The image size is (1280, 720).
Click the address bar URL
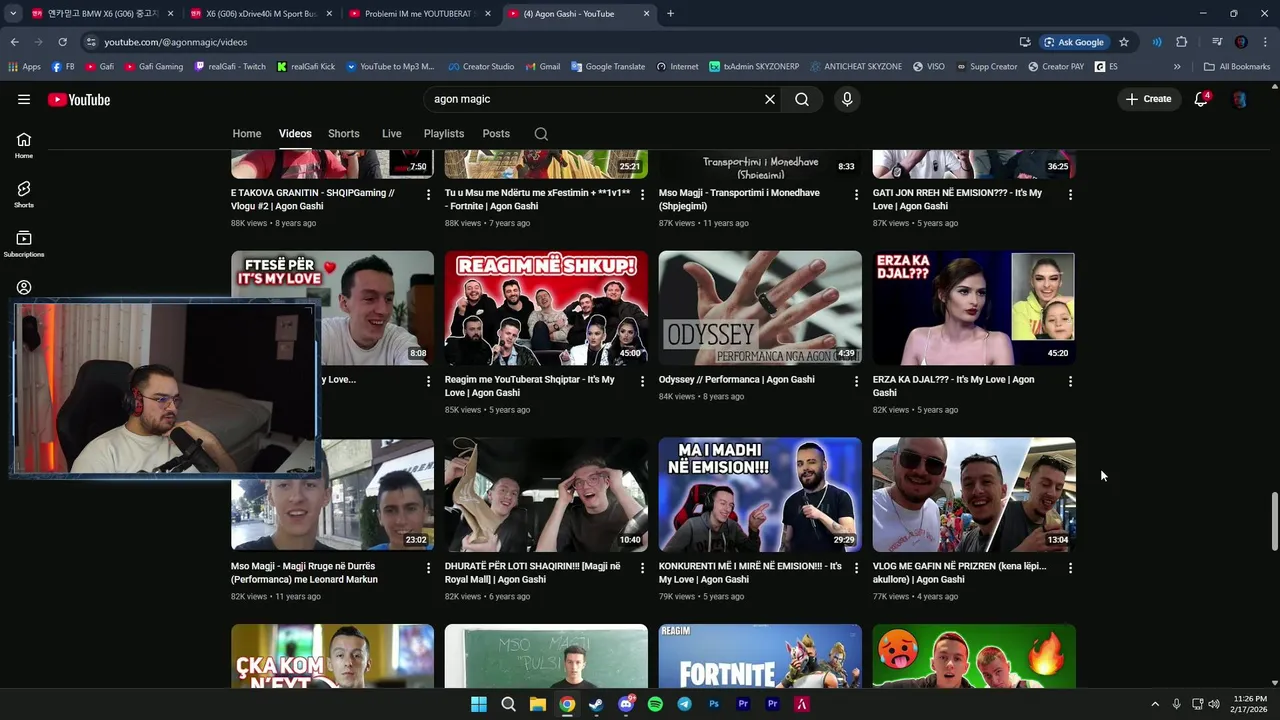(x=176, y=42)
